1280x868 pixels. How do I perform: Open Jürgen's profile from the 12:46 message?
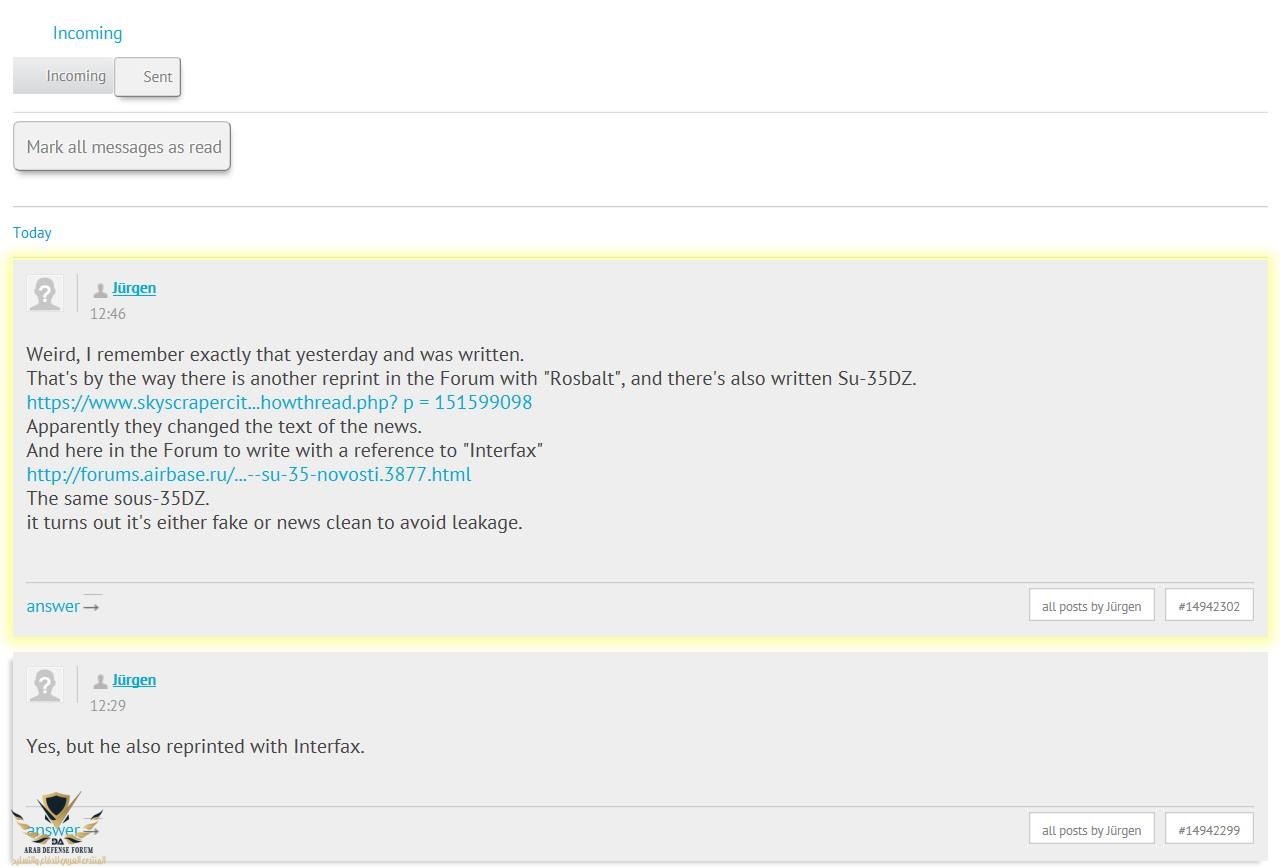tap(134, 288)
